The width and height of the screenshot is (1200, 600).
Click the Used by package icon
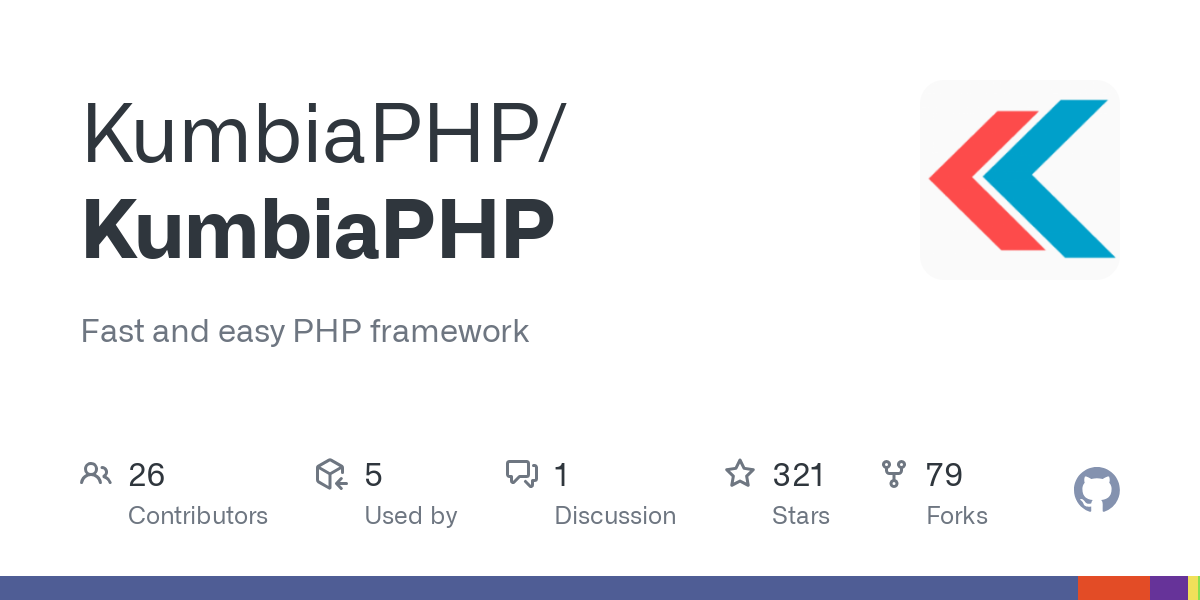pos(331,474)
